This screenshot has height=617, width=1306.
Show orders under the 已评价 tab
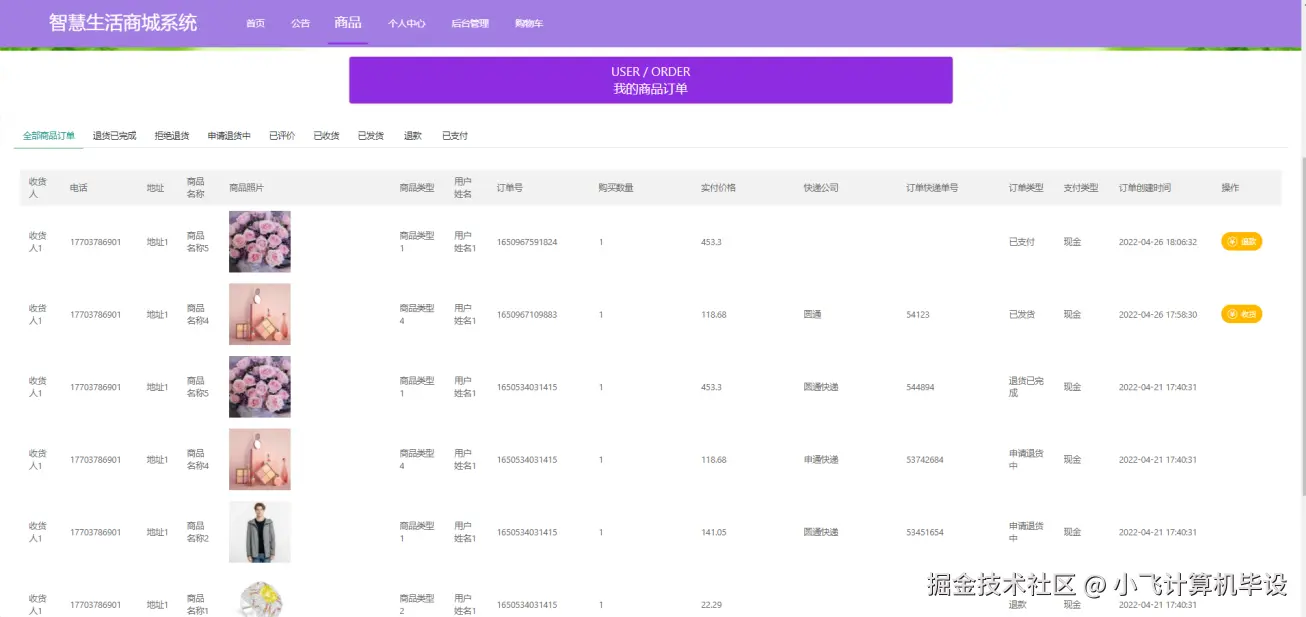point(282,136)
